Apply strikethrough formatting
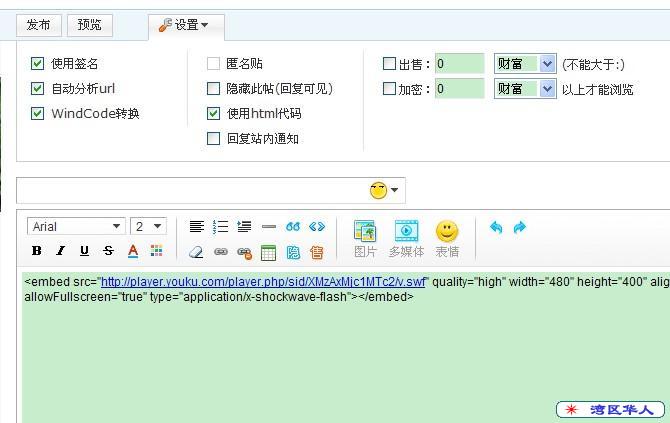Viewport: 670px width, 423px height. [x=109, y=251]
